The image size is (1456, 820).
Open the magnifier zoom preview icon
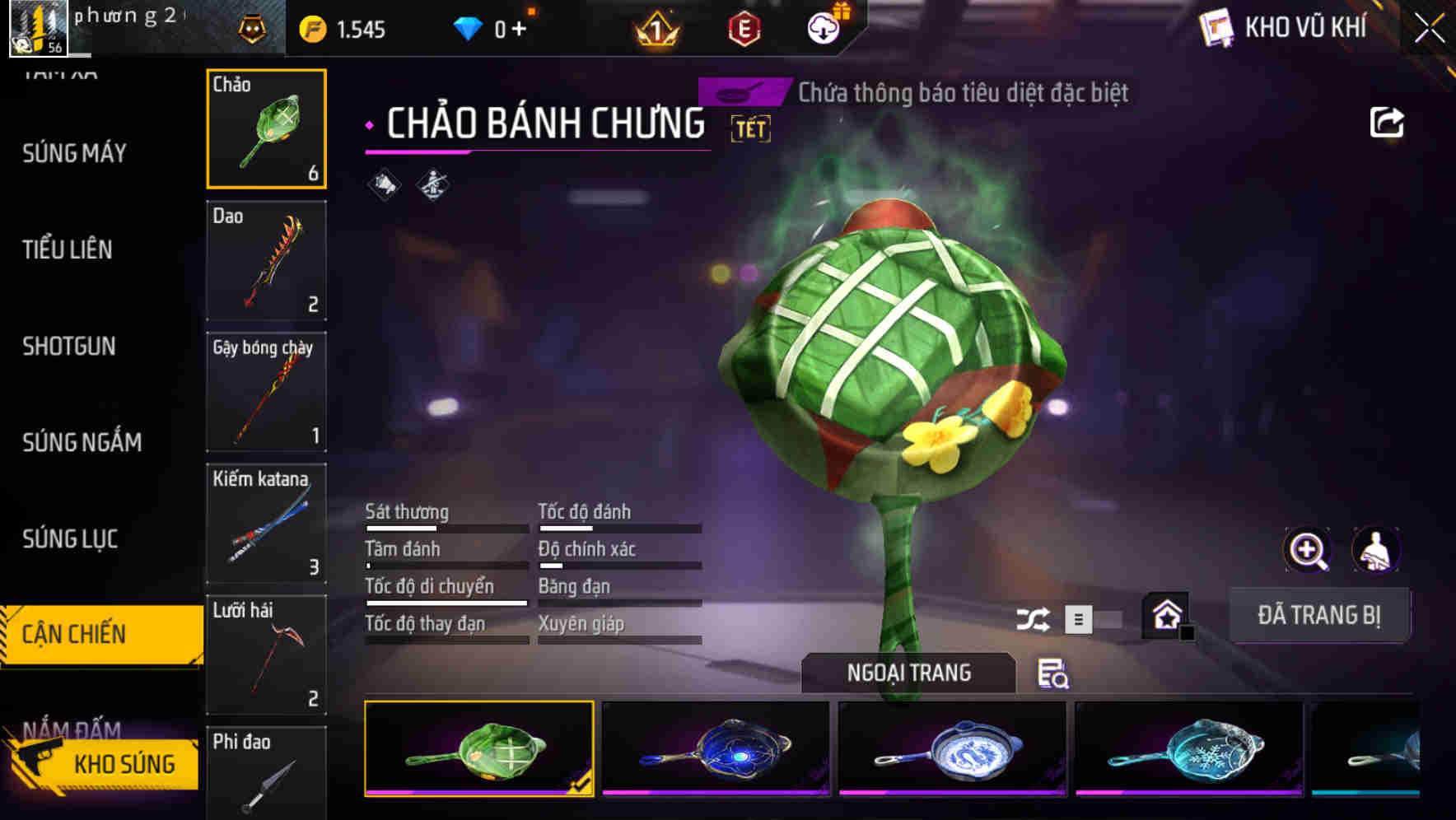click(x=1308, y=550)
